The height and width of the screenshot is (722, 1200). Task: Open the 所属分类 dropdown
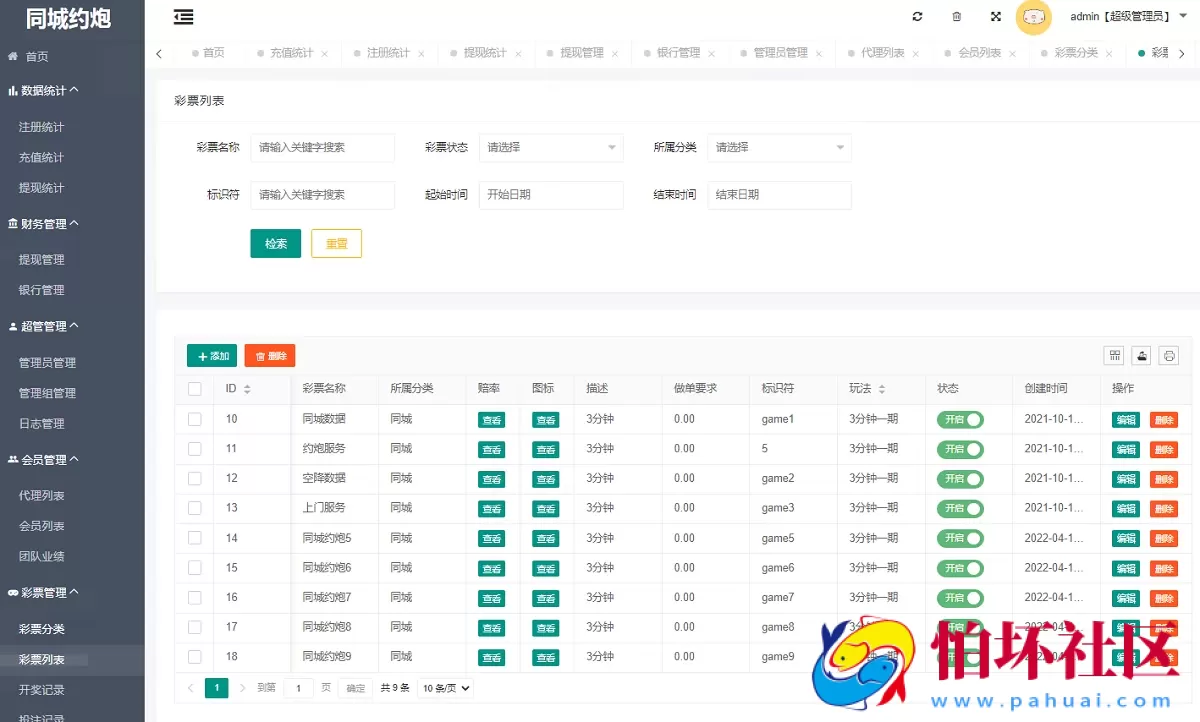(x=779, y=147)
